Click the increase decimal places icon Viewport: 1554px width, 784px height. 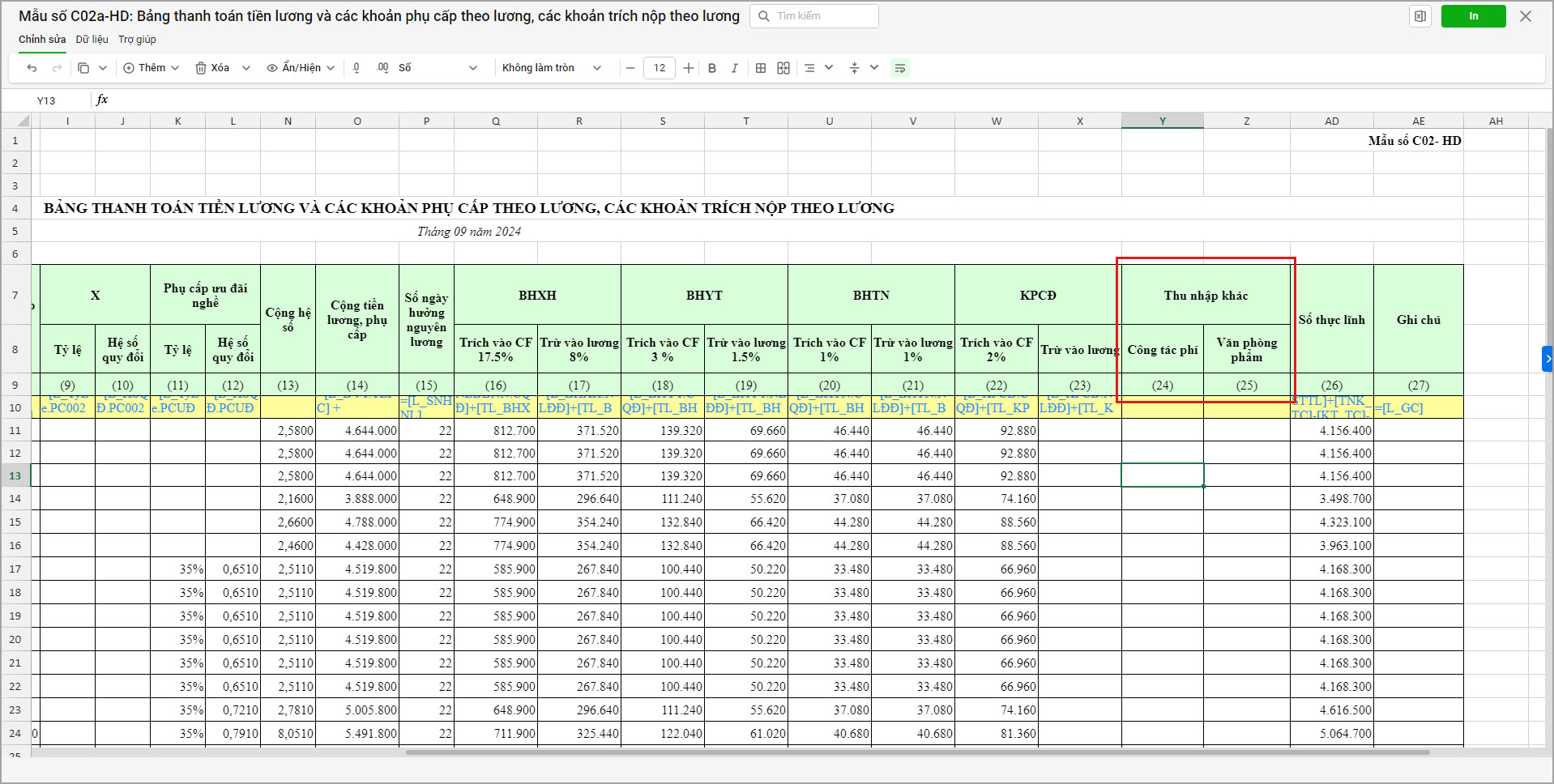tap(382, 68)
